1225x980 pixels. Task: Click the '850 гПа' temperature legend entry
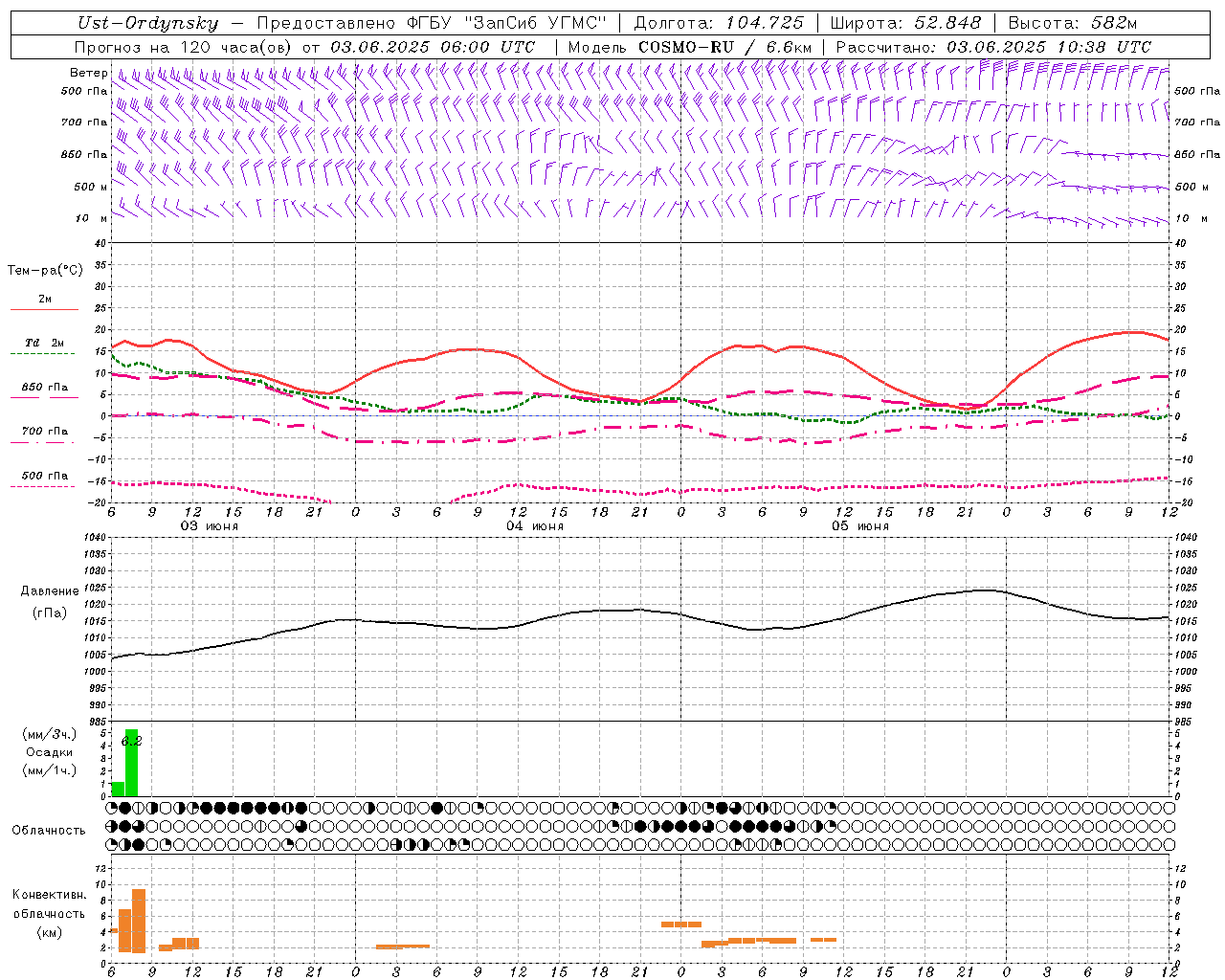click(44, 388)
